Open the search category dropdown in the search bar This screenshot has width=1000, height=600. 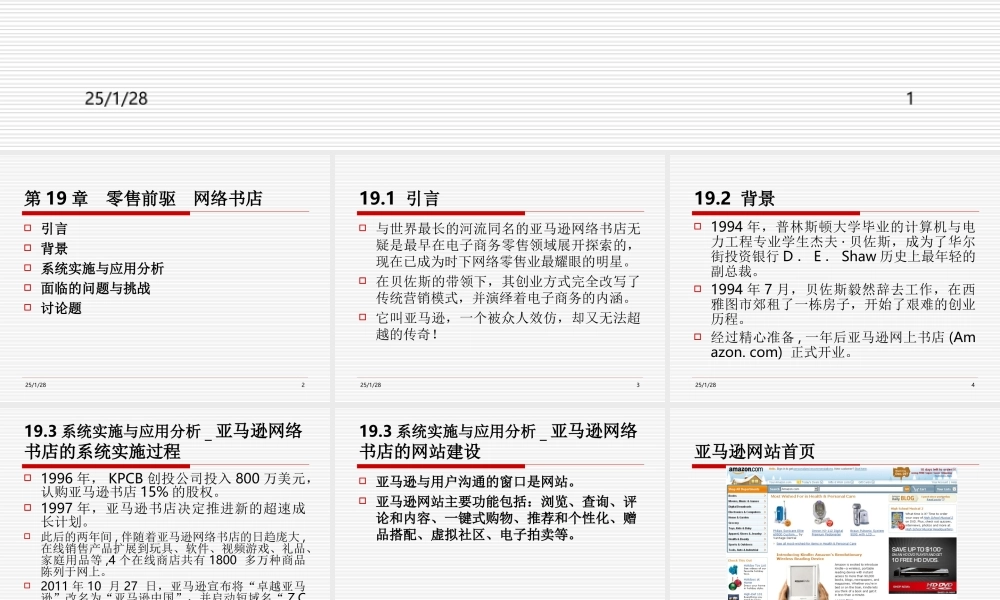click(816, 489)
